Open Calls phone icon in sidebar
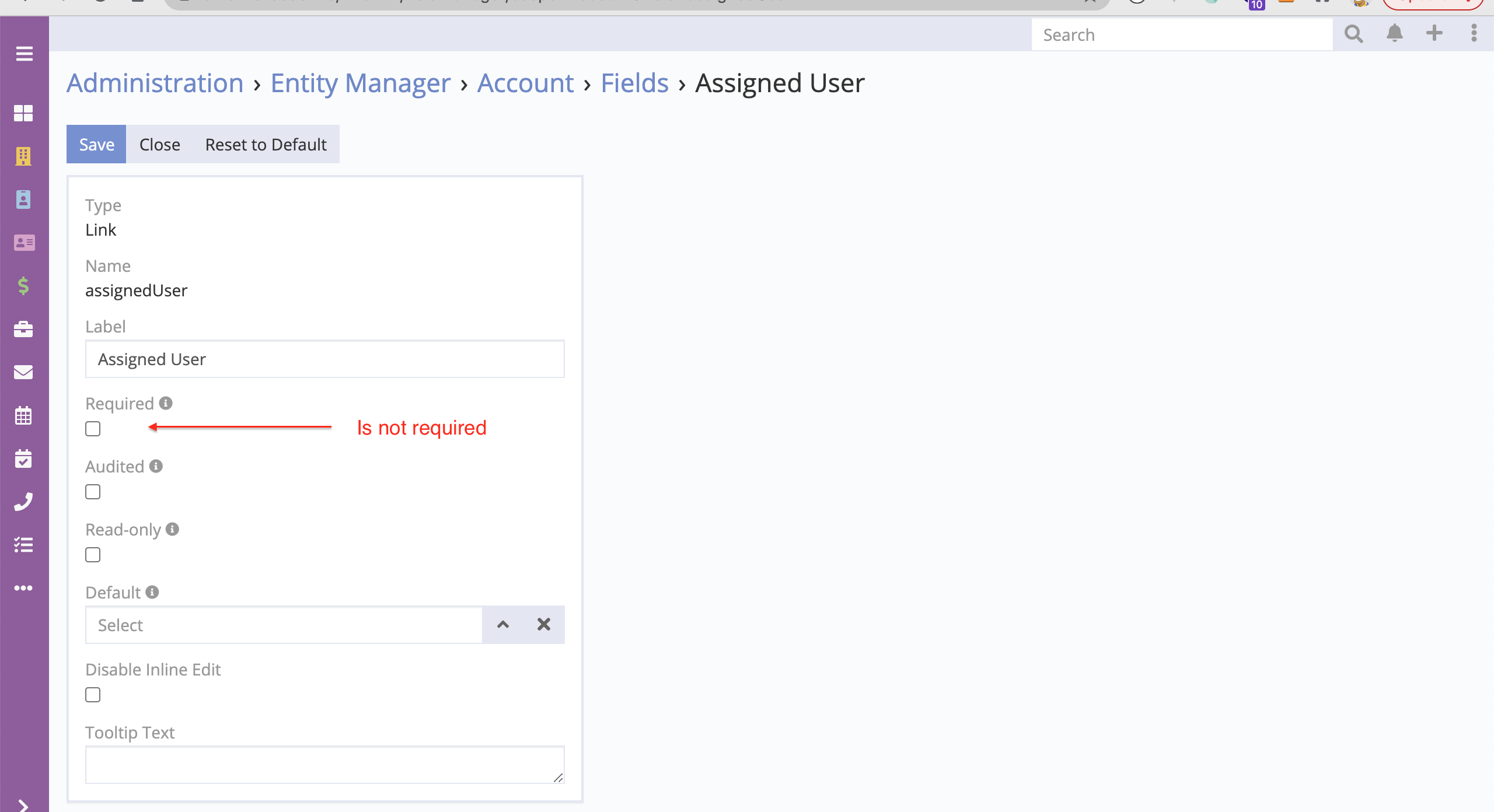The image size is (1494, 812). pyautogui.click(x=23, y=502)
